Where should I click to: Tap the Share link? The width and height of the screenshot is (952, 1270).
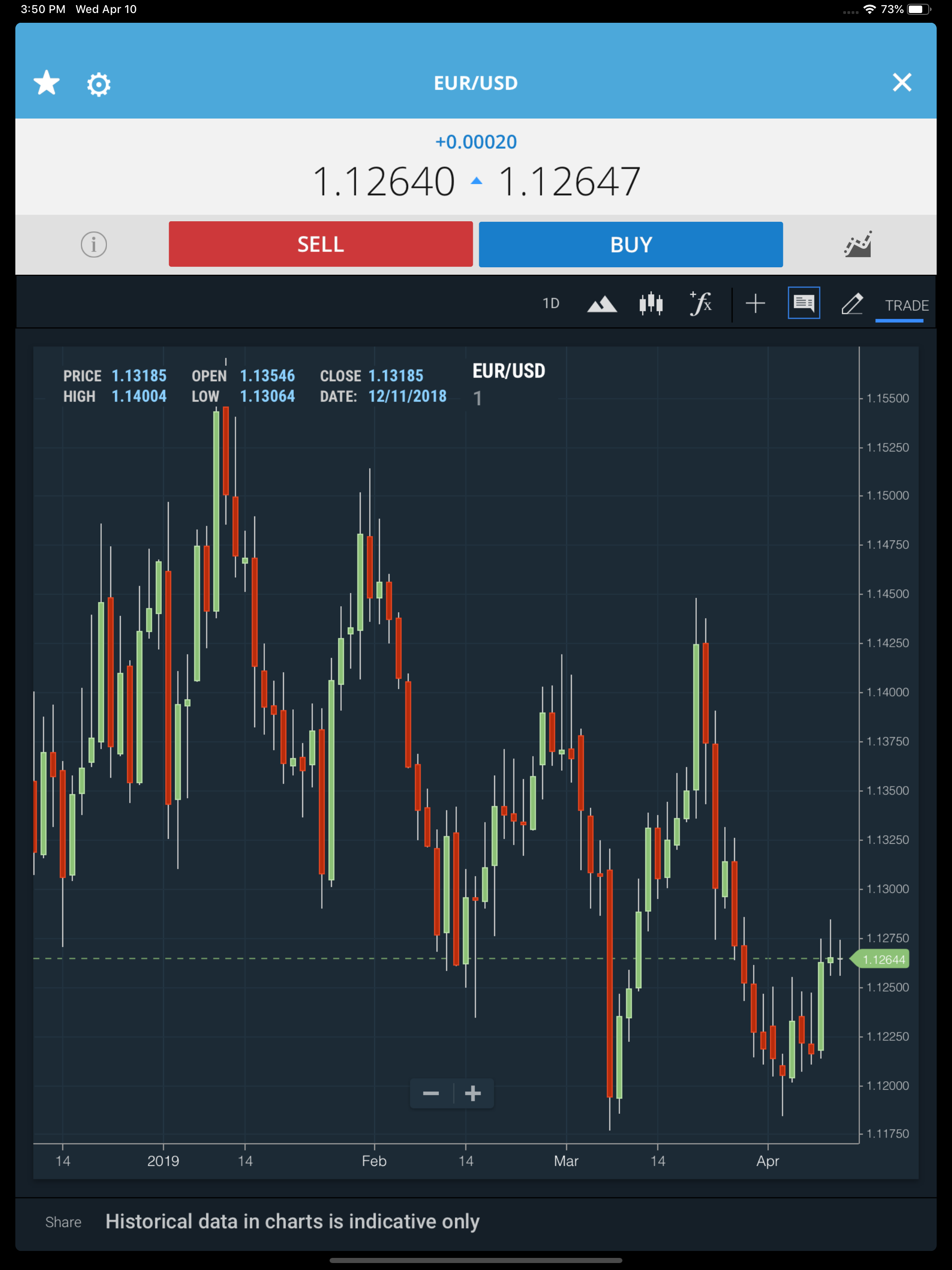point(63,1222)
